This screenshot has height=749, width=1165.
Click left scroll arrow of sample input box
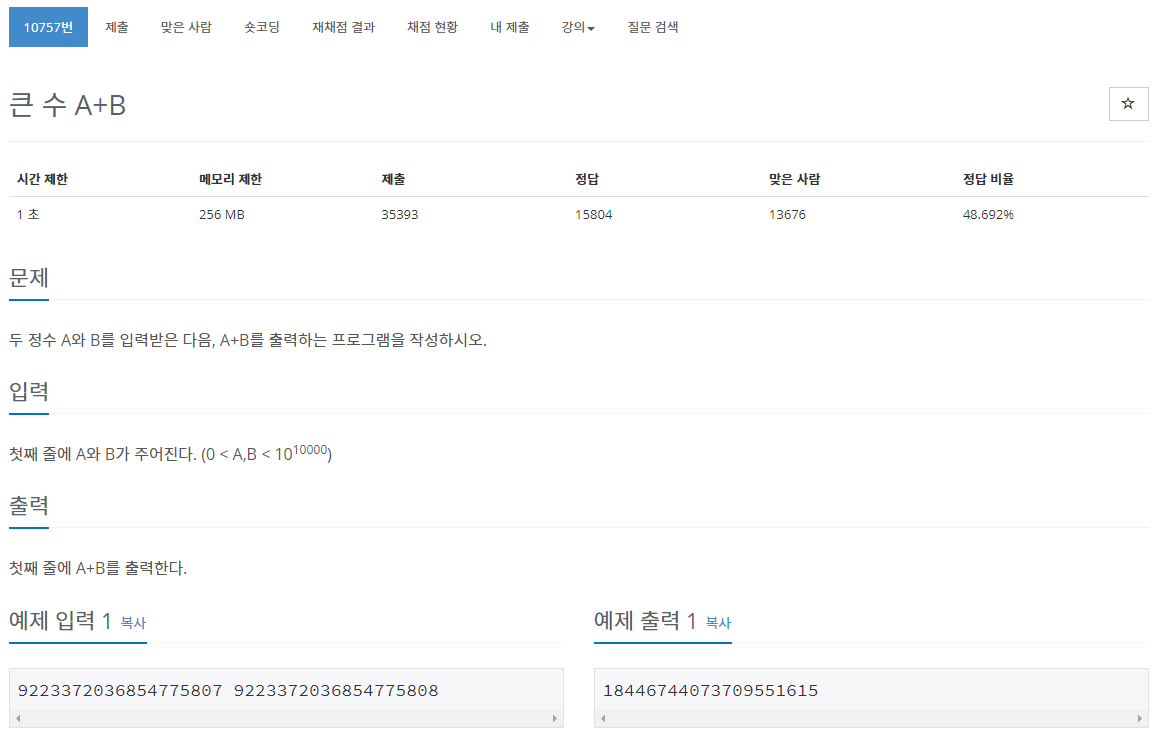coord(18,719)
